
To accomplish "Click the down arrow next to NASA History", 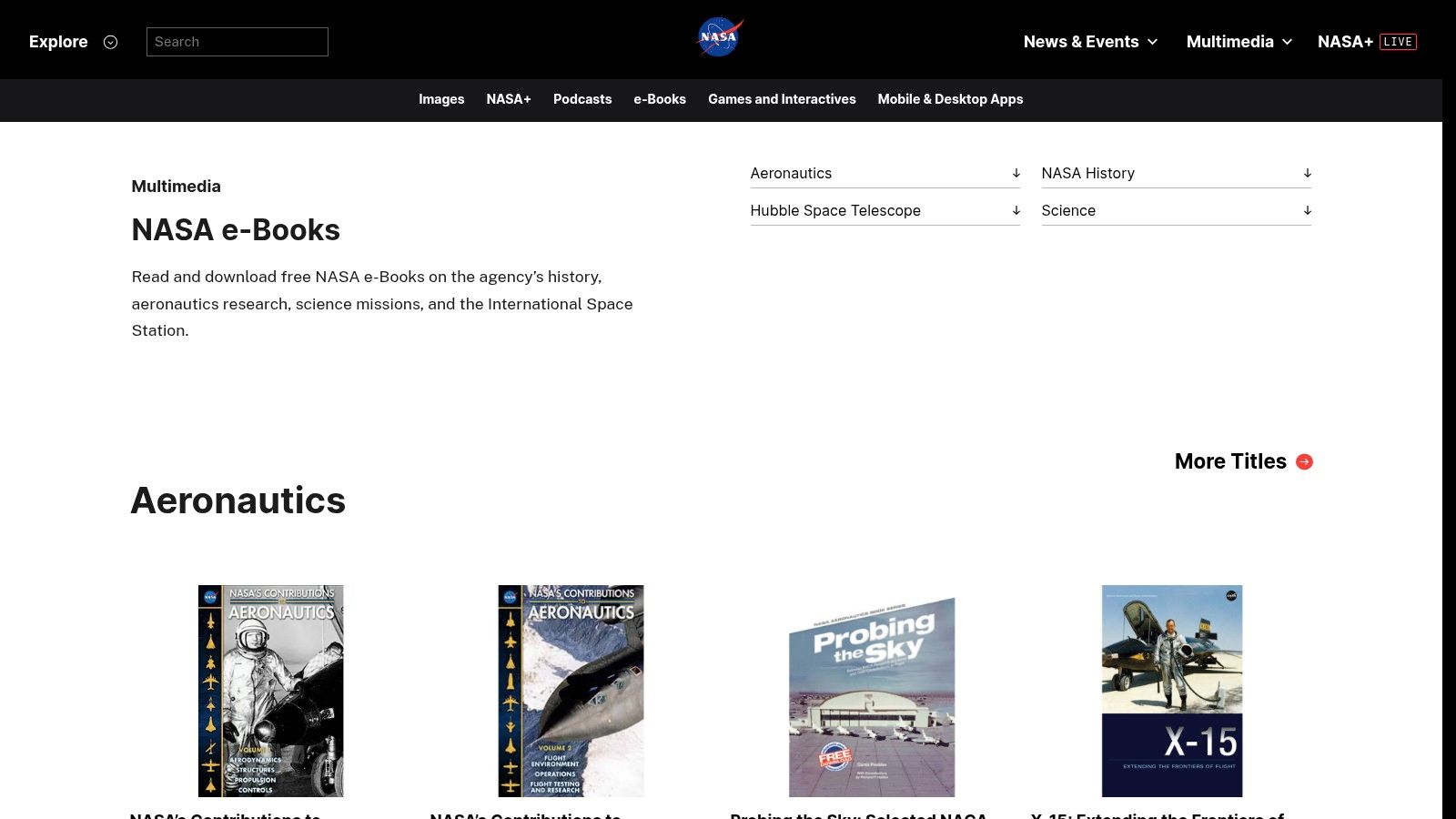I will pyautogui.click(x=1307, y=173).
